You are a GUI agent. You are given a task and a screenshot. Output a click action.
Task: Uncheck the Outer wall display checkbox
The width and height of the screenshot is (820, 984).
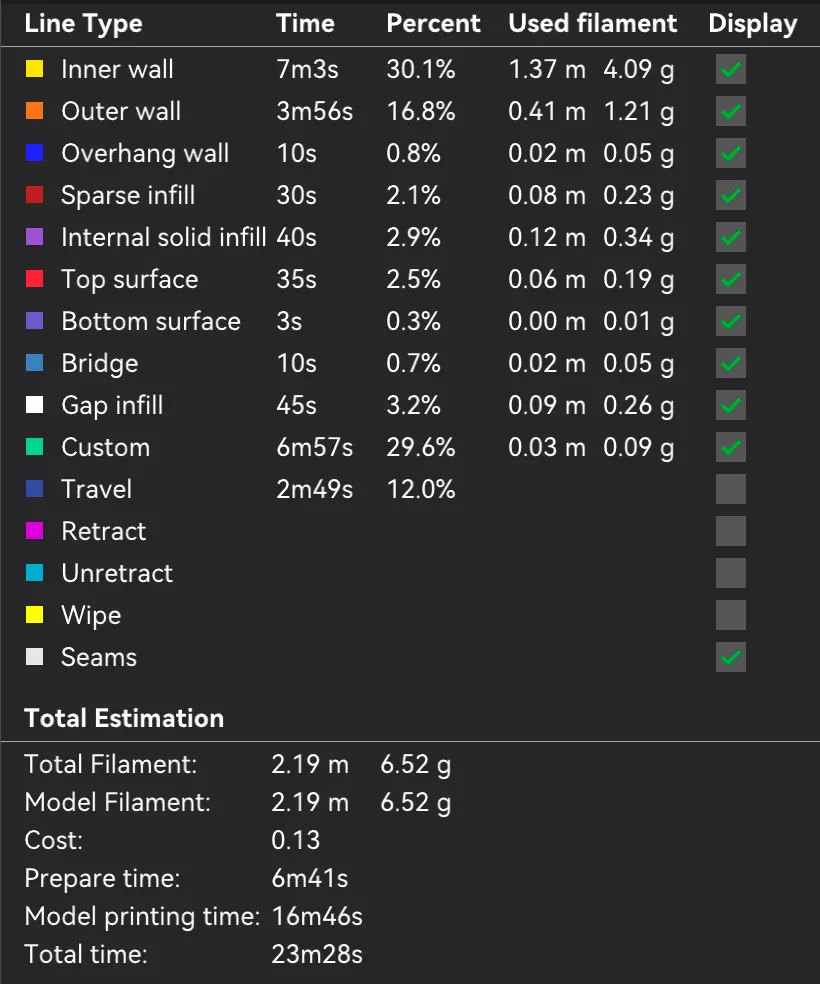point(731,111)
